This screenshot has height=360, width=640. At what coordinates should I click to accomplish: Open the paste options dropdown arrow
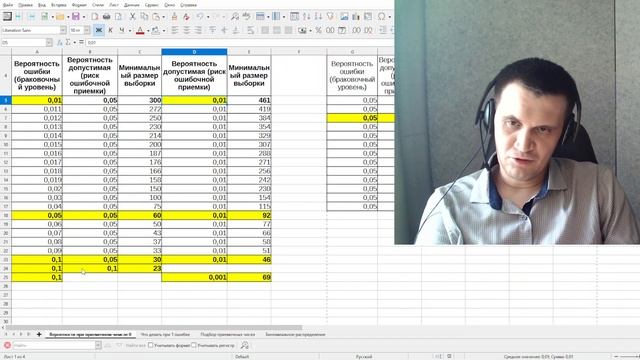(x=164, y=17)
